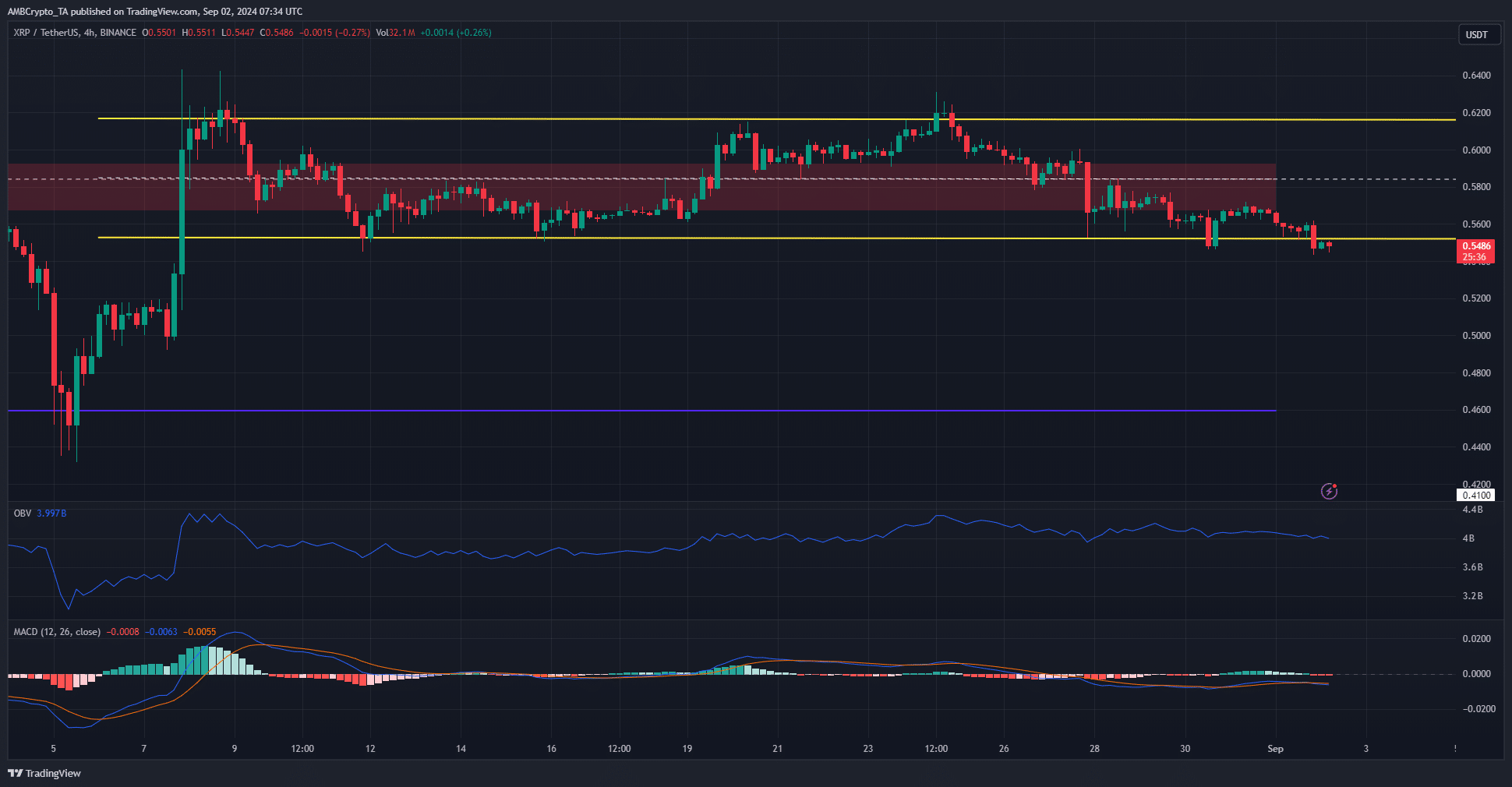Click the 0.0200 MACD axis label

click(x=1476, y=639)
